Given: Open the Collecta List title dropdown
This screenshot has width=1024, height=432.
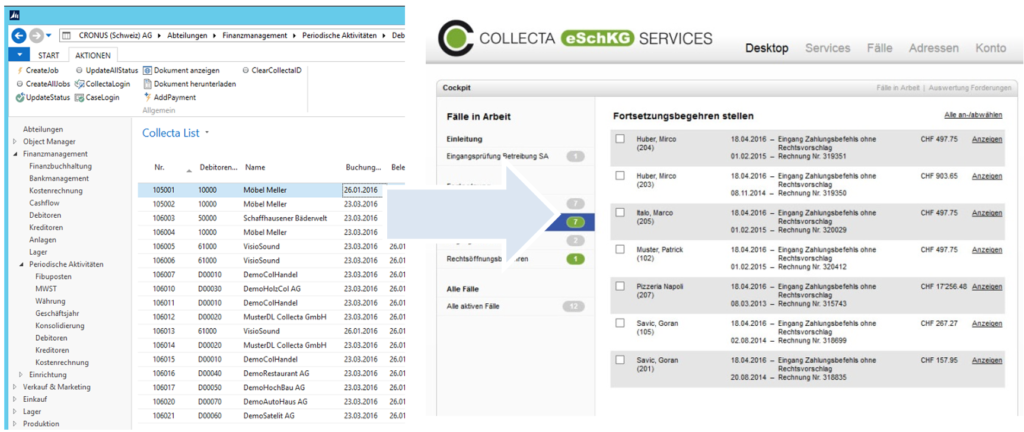Looking at the screenshot, I should tap(207, 133).
